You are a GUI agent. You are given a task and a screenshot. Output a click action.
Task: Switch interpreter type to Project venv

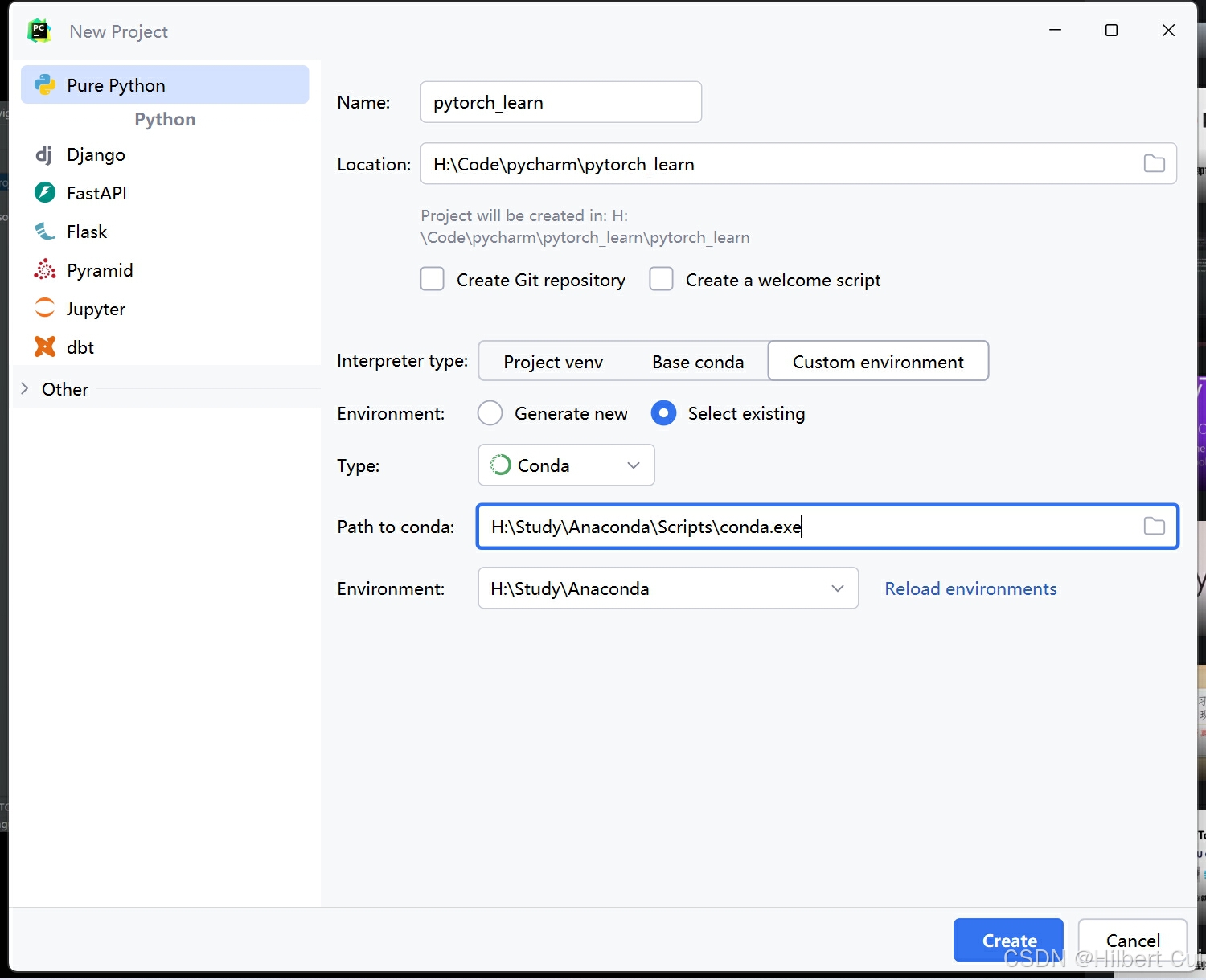553,362
